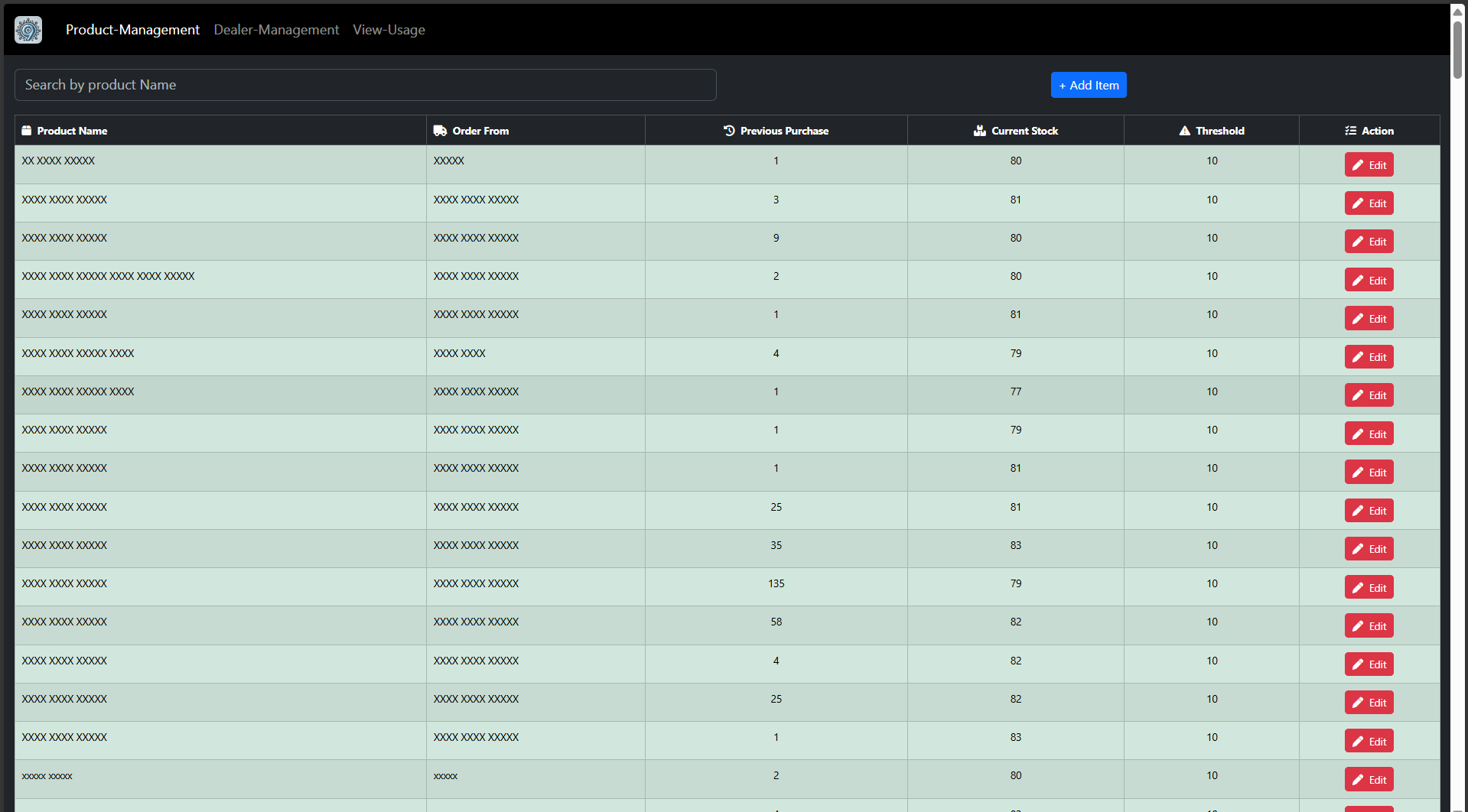Click the vertical scrollbar thumb
1468x812 pixels.
(1458, 50)
